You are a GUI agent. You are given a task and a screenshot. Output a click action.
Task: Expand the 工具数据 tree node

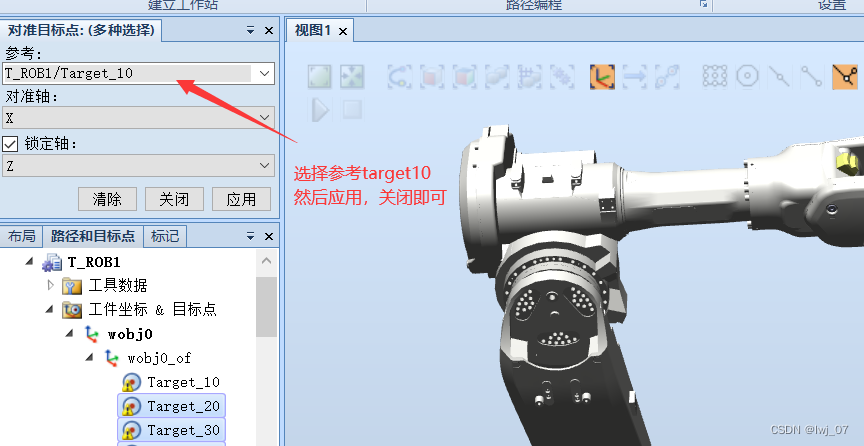tap(51, 285)
